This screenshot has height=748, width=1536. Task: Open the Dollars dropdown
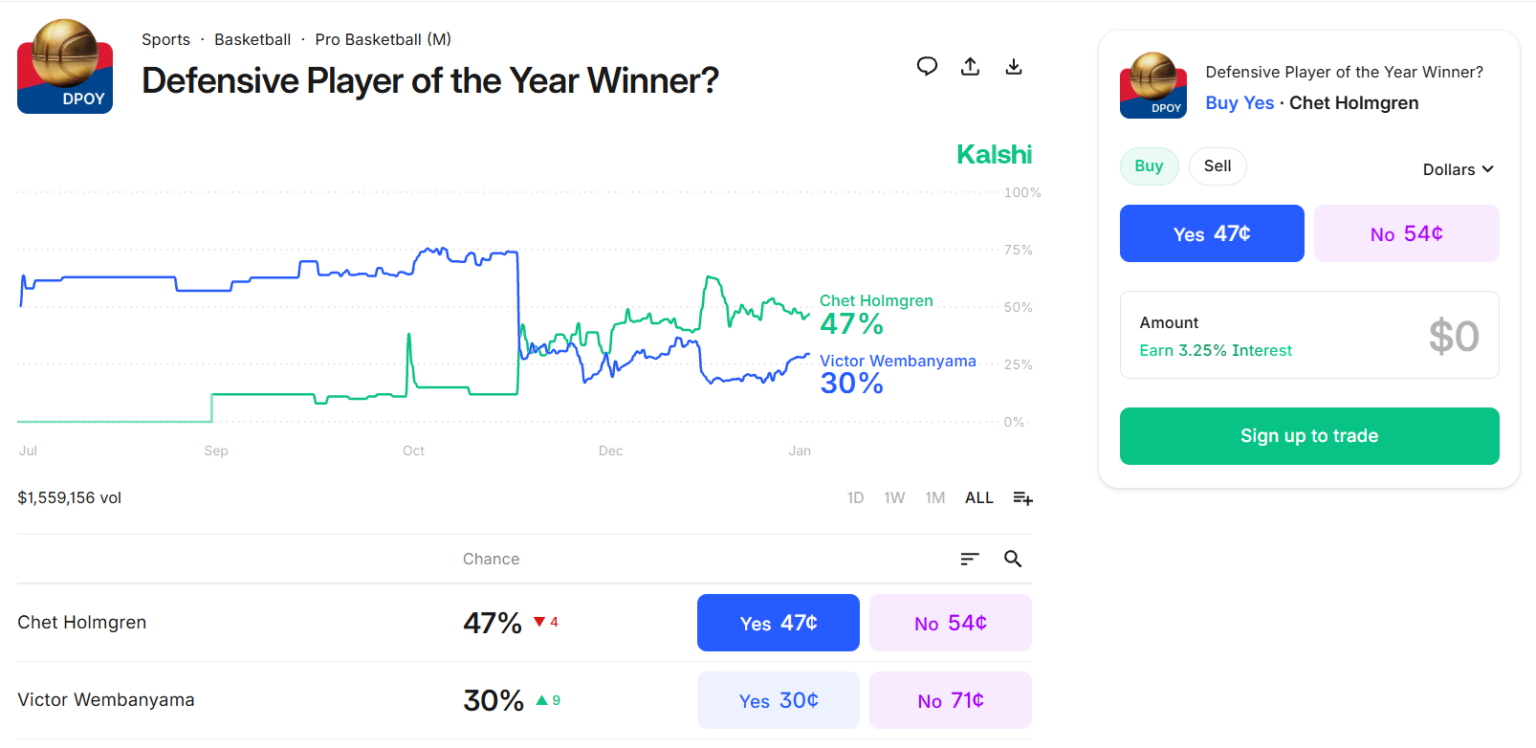click(x=1457, y=169)
